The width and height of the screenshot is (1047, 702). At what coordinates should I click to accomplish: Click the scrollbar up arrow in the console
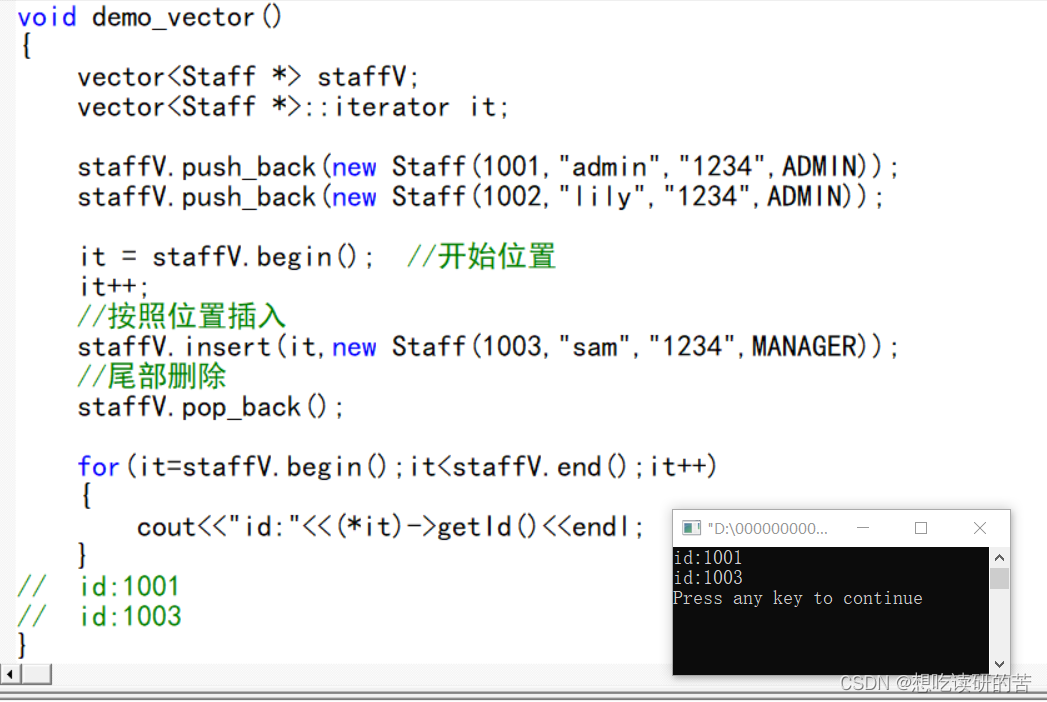[x=999, y=556]
